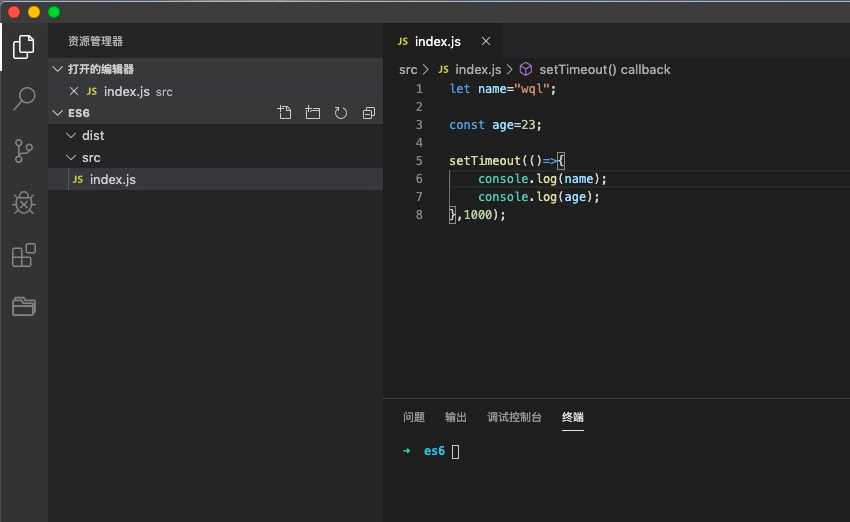The height and width of the screenshot is (522, 850).
Task: Open the Source Control view
Action: point(23,151)
